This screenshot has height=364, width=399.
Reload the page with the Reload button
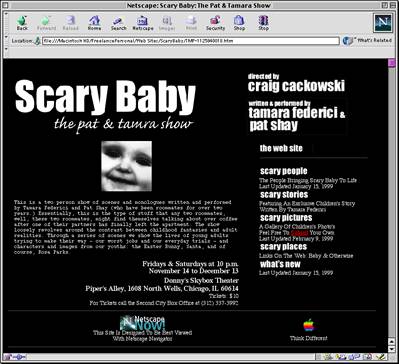coord(70,23)
